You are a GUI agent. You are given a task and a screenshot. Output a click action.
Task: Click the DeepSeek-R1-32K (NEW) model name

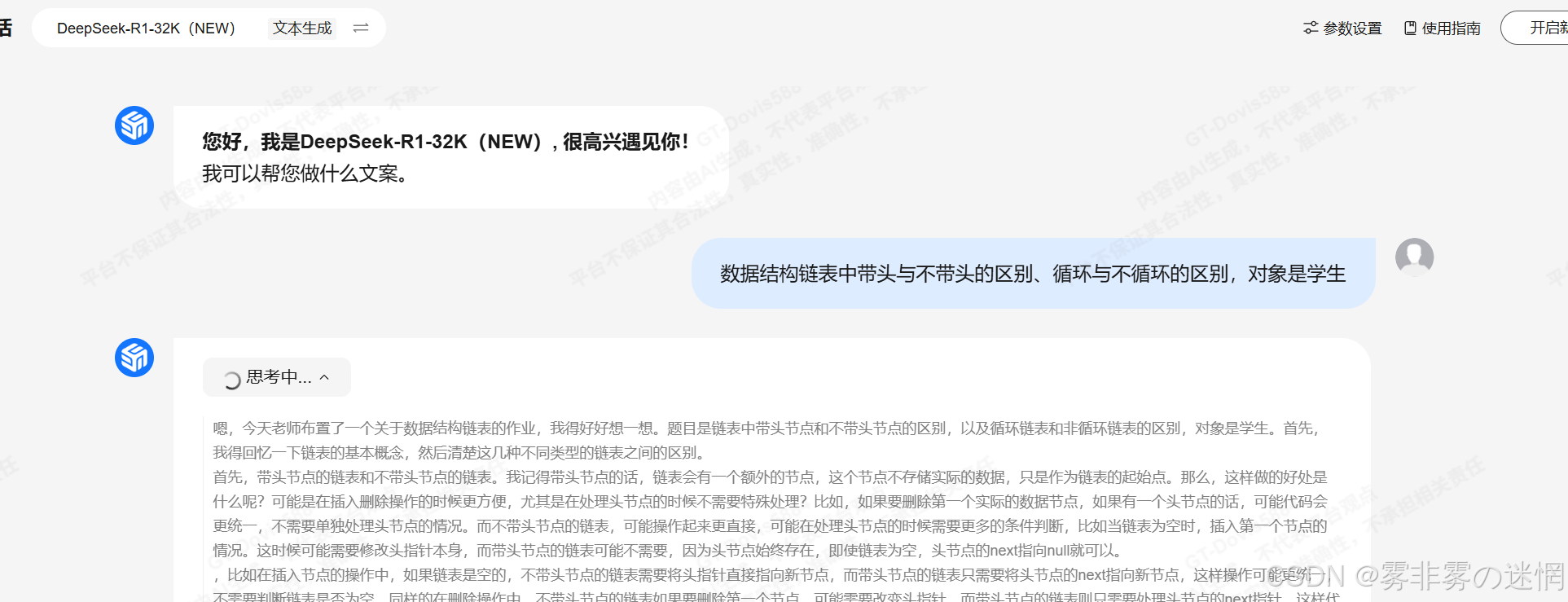coord(147,28)
